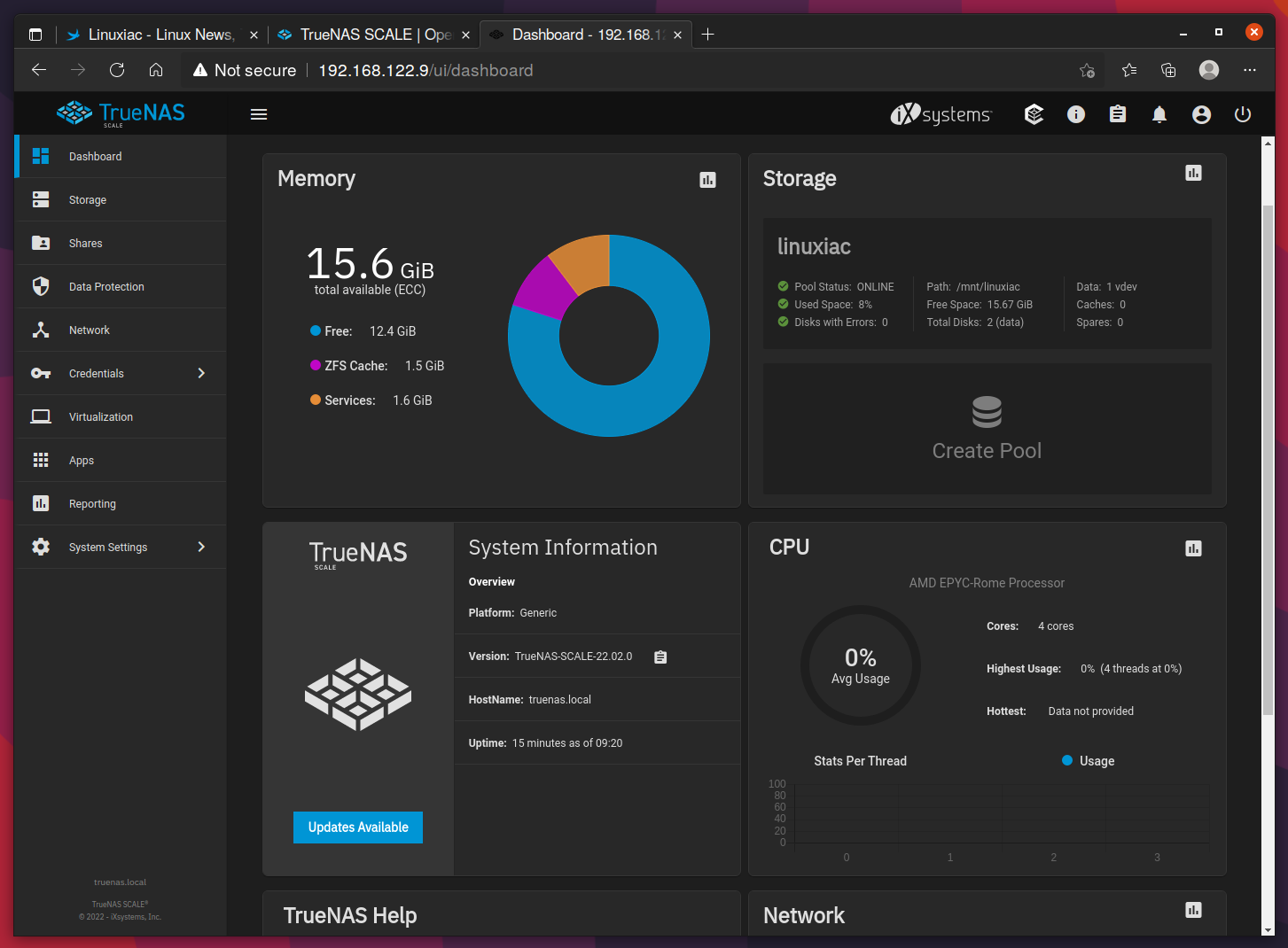Click the Not secure warning
Screen dimensions: 1288x948
tap(245, 70)
